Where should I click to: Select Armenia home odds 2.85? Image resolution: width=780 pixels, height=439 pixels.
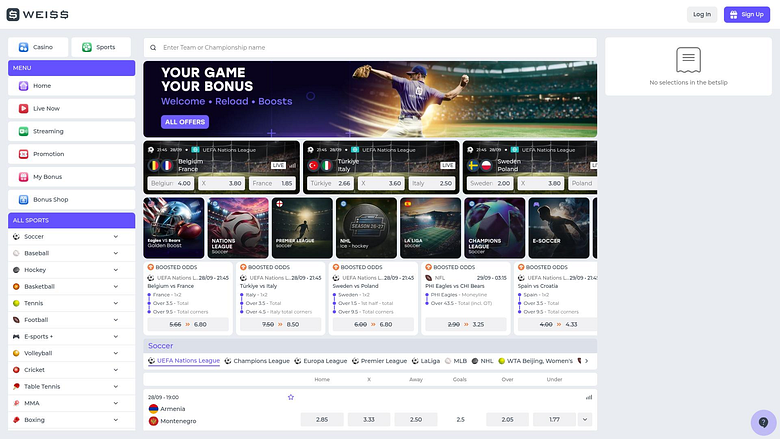pos(322,420)
